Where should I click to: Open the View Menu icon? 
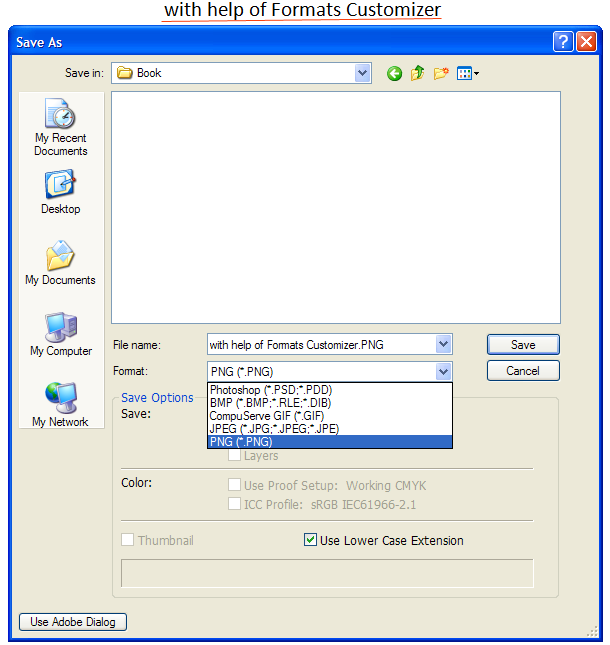pyautogui.click(x=467, y=73)
